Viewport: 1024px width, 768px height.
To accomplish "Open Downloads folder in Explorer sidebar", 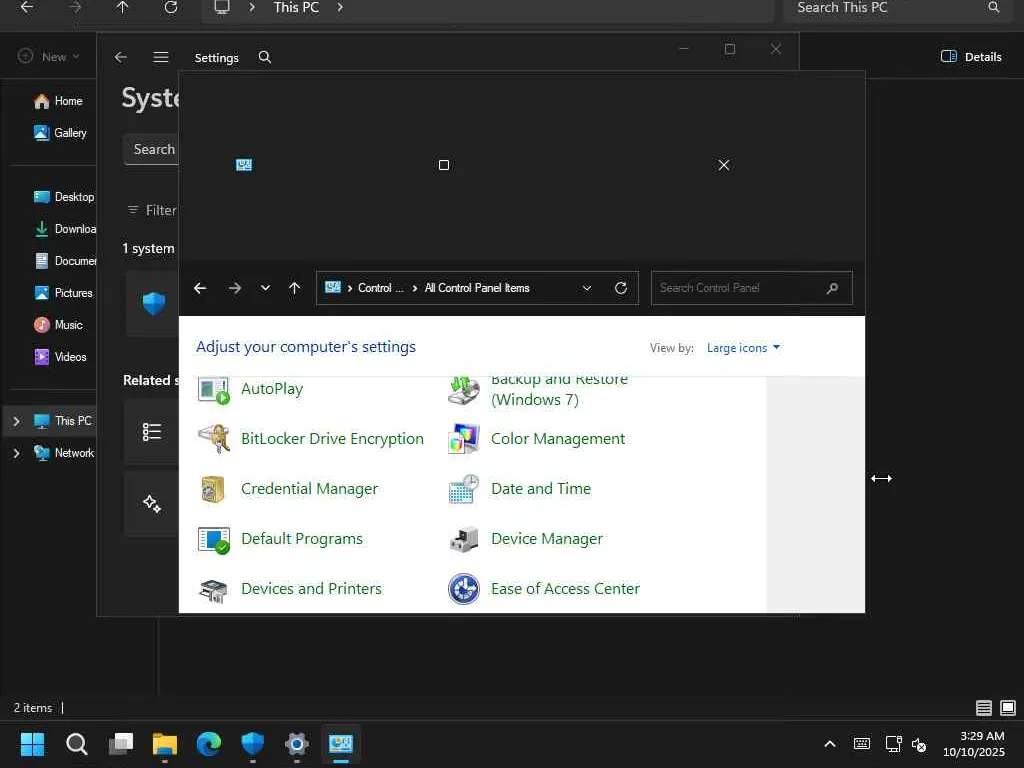I will pyautogui.click(x=64, y=229).
